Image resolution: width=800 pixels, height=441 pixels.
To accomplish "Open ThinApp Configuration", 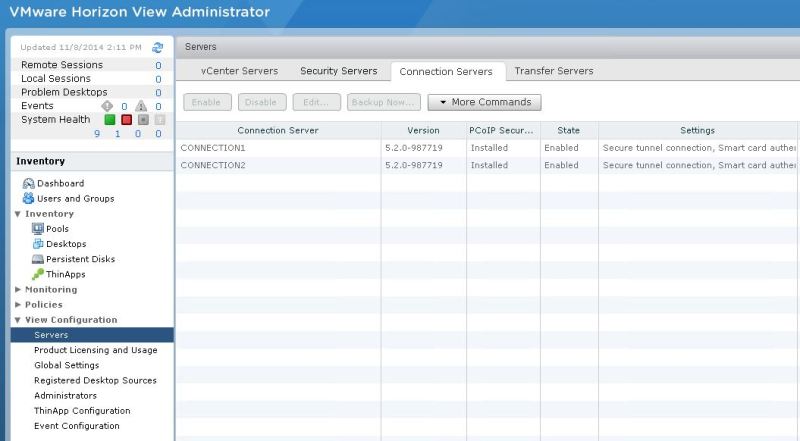I will (x=82, y=411).
